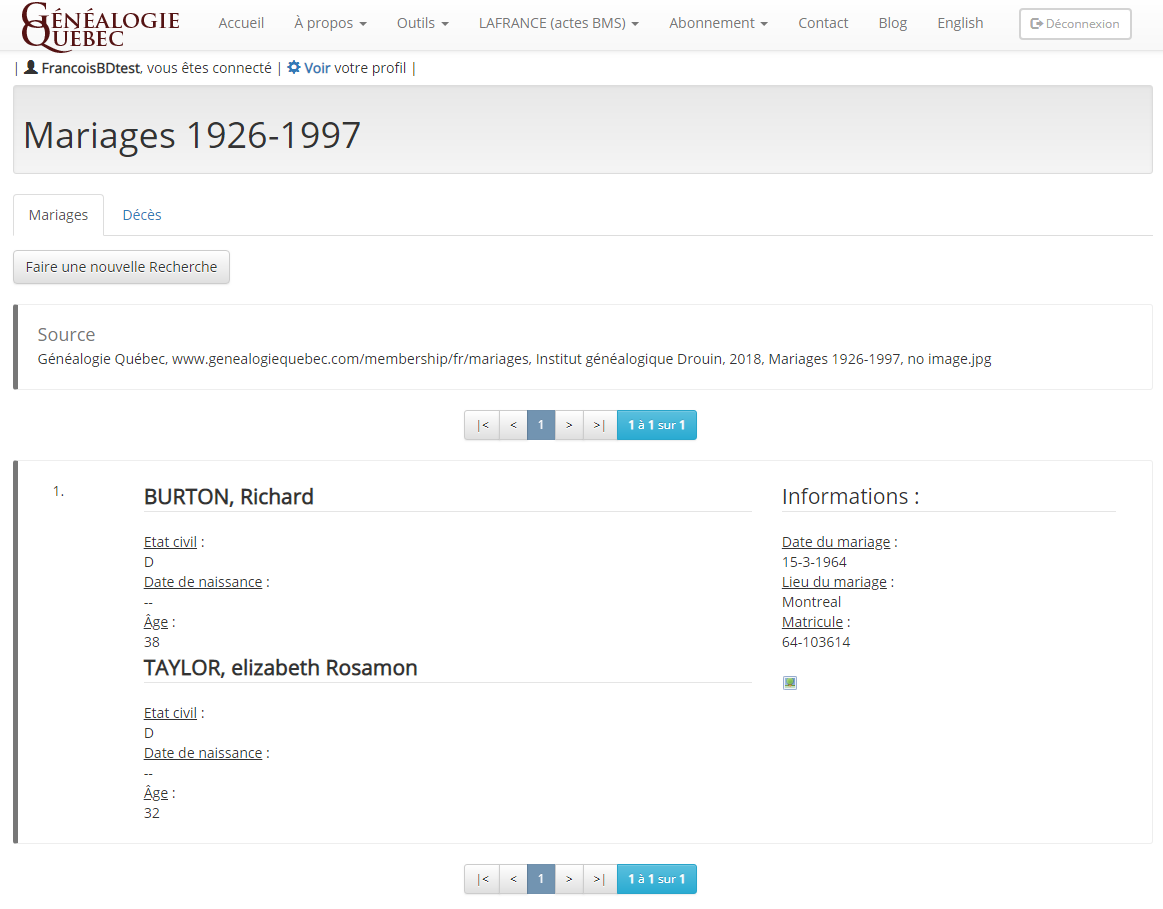Go to next page in top pagination
The width and height of the screenshot is (1163, 909).
click(569, 425)
